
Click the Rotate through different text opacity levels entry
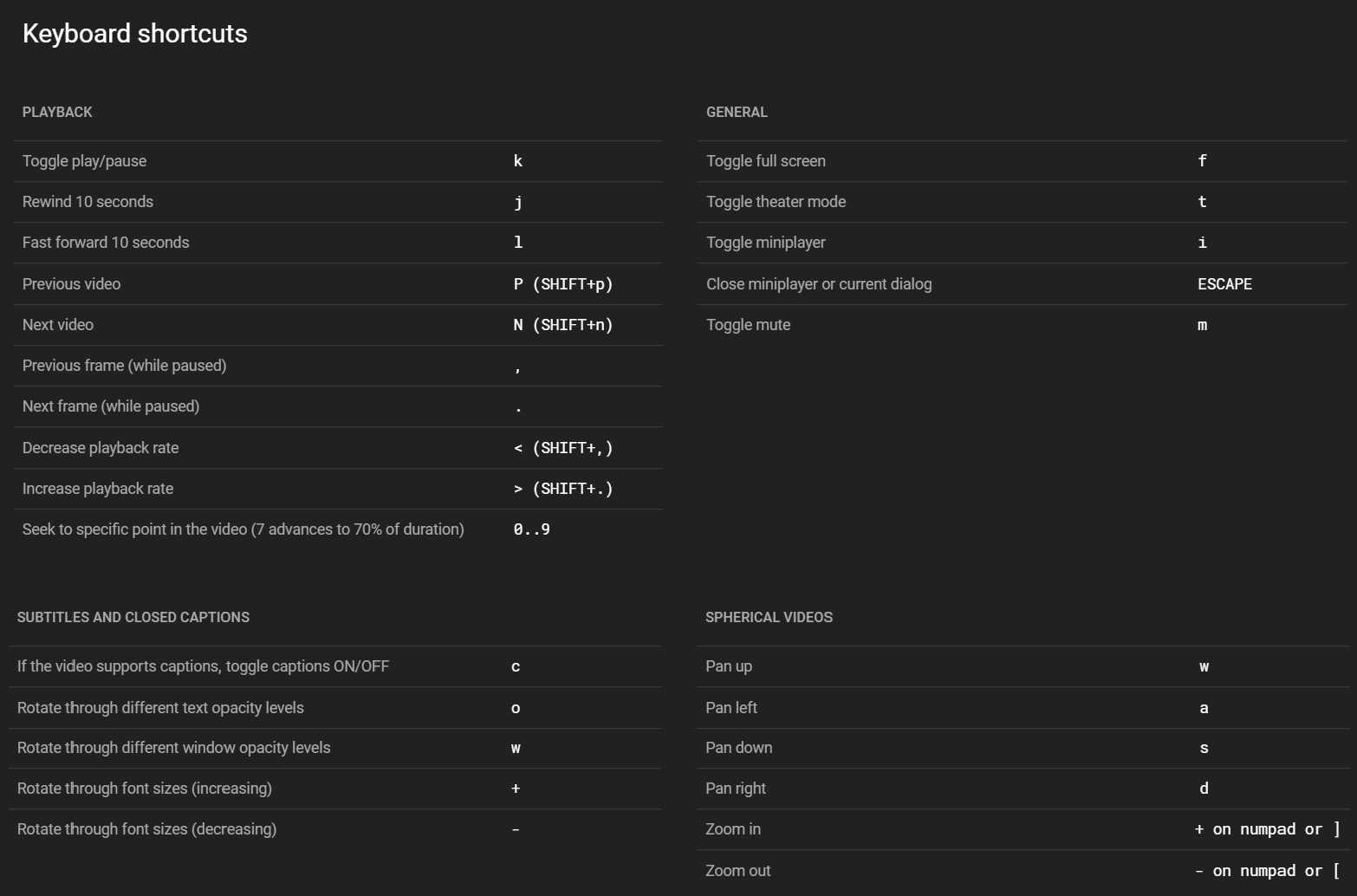coord(160,708)
